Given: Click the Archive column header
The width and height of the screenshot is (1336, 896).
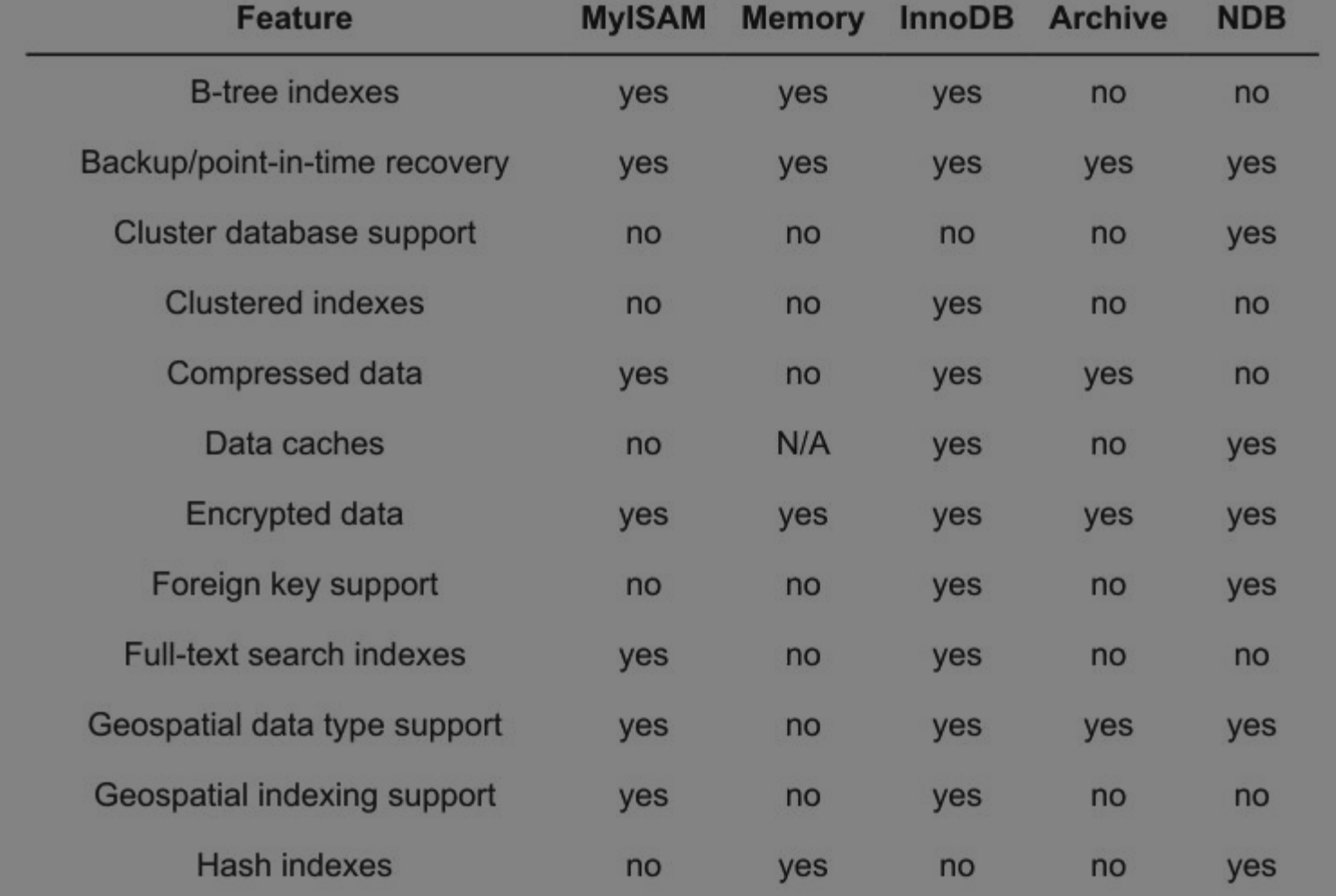Looking at the screenshot, I should (1108, 18).
